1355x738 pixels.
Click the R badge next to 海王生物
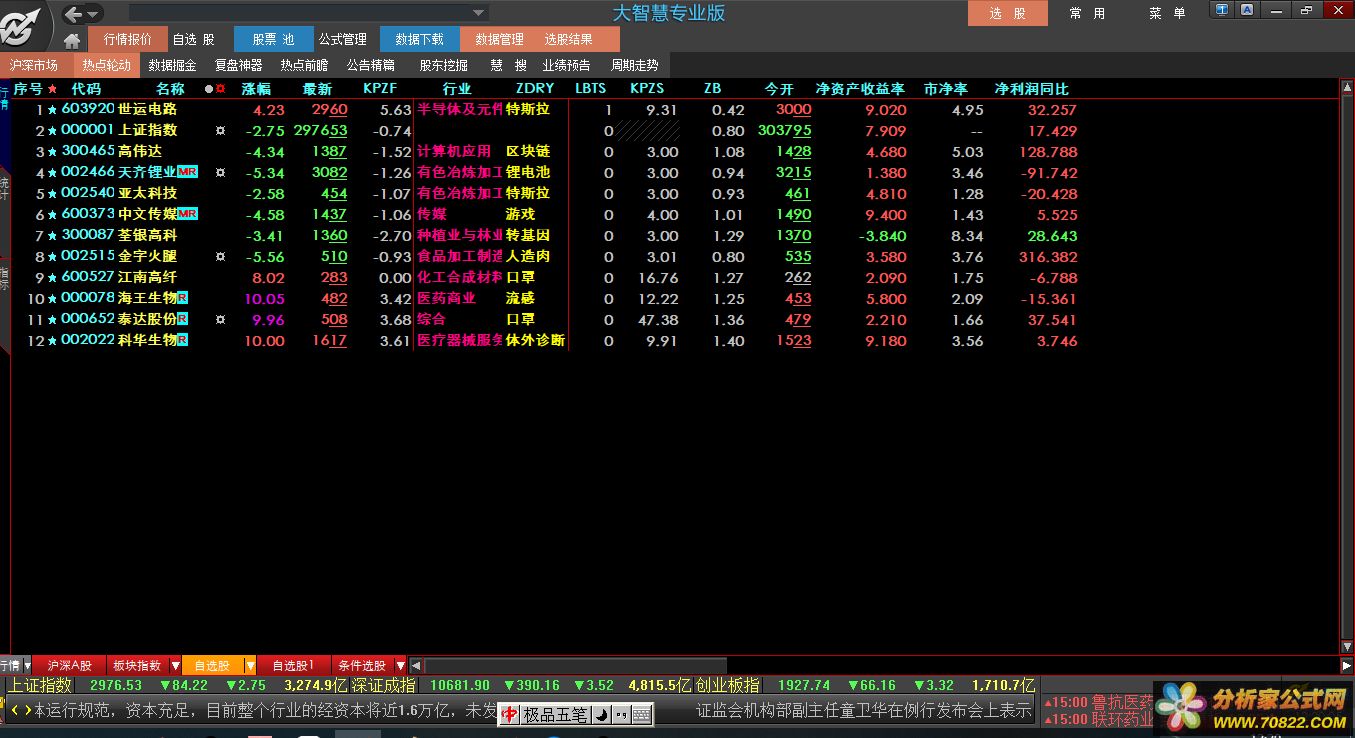(x=183, y=298)
